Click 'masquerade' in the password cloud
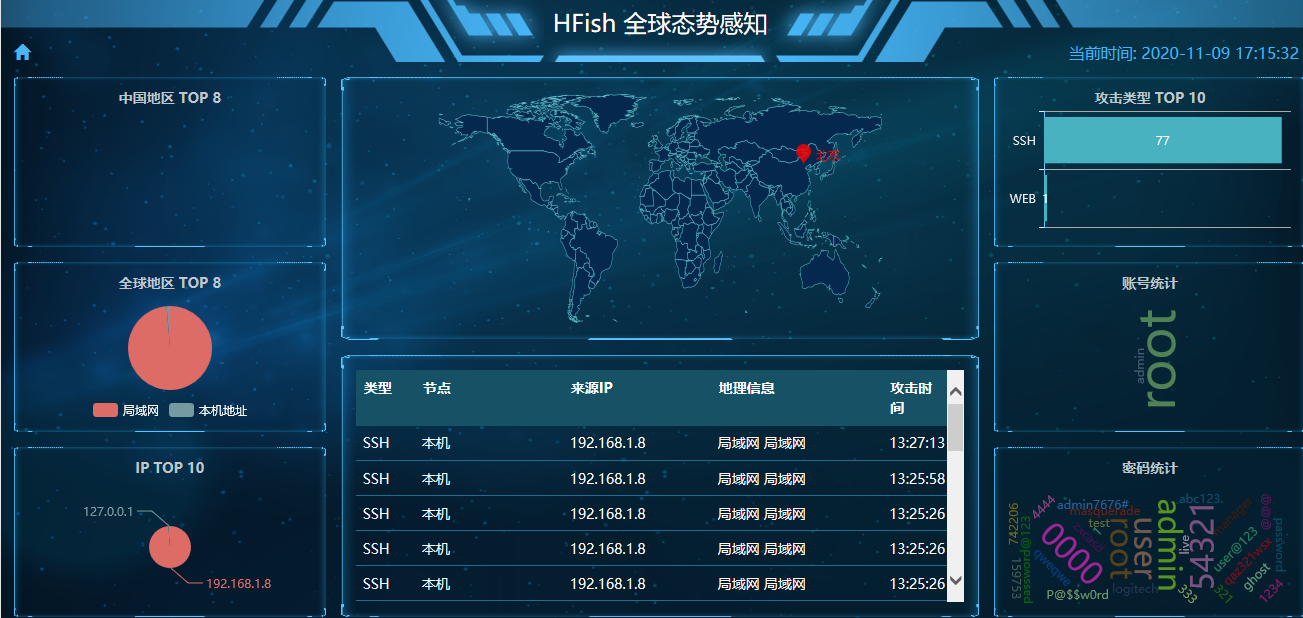 click(x=1104, y=512)
